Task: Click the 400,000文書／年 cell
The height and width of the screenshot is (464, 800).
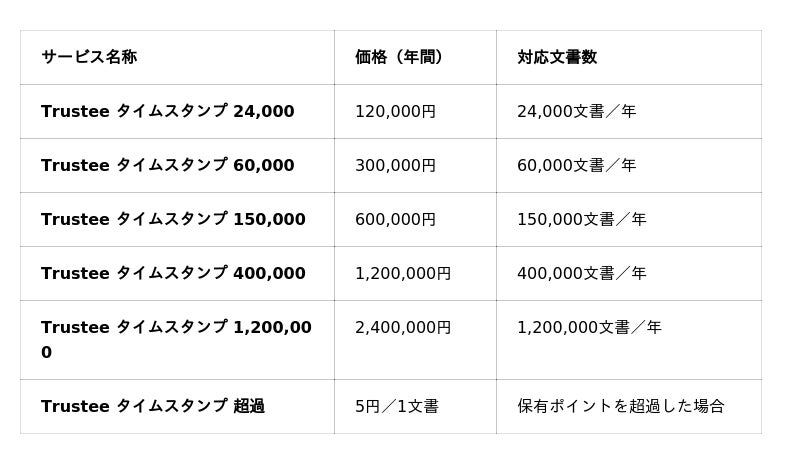Action: coord(581,273)
